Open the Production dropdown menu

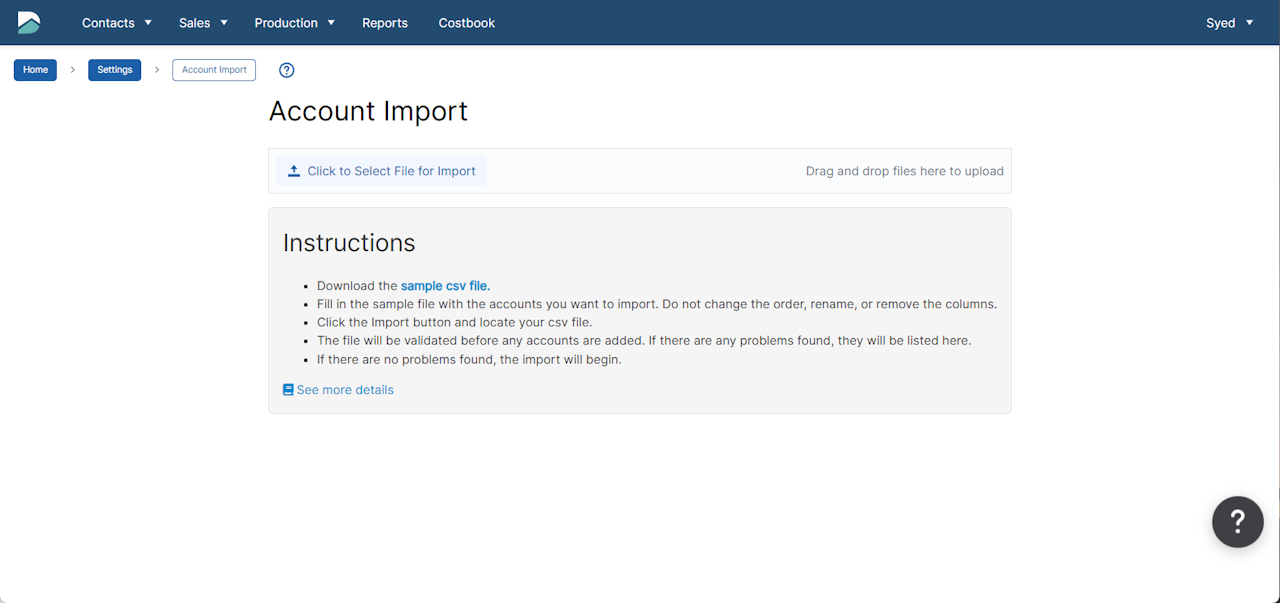click(294, 23)
